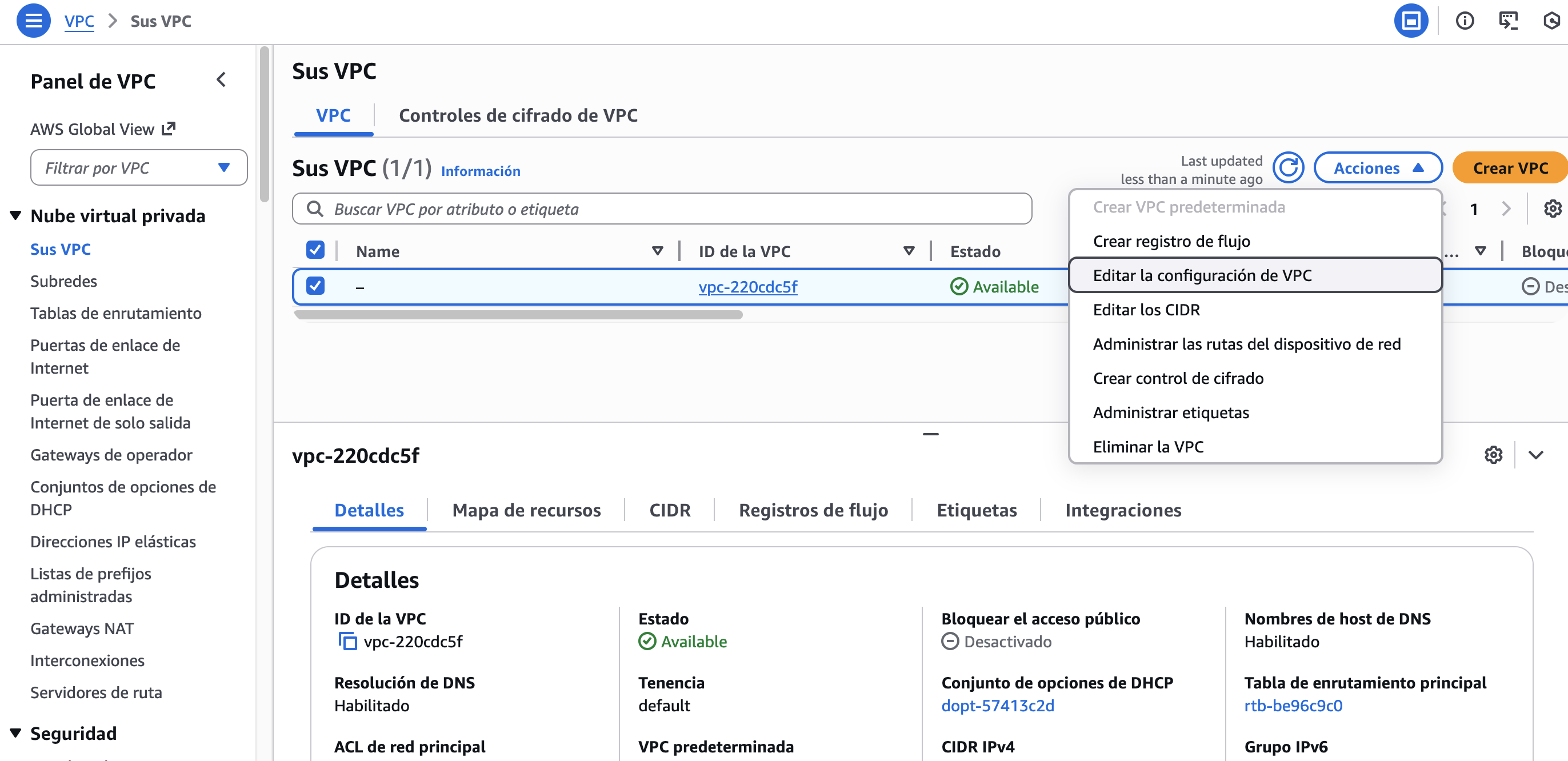Collapse the details panel with chevron
This screenshot has height=761, width=1568.
(1536, 455)
